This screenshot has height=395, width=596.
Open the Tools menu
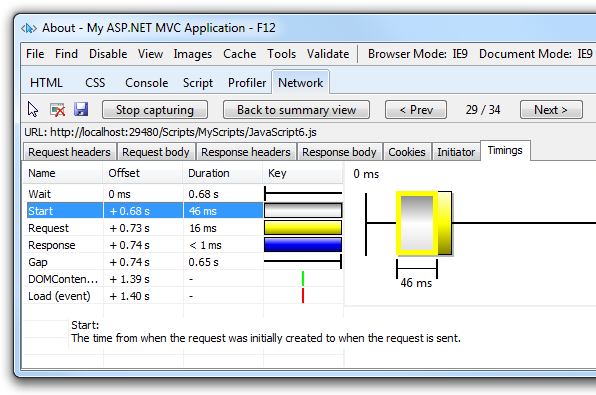pos(281,54)
